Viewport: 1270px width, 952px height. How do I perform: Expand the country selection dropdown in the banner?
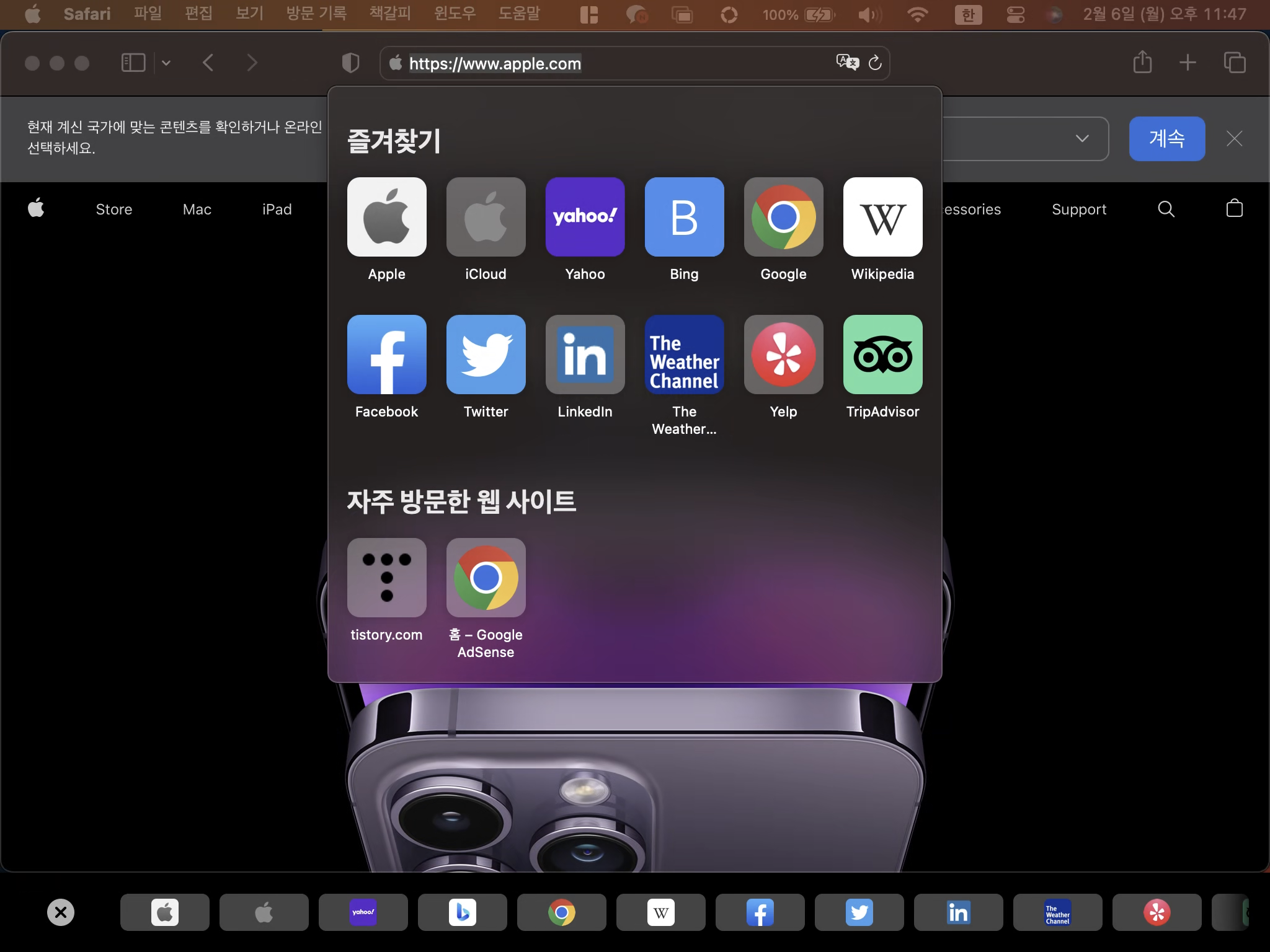pyautogui.click(x=1083, y=139)
